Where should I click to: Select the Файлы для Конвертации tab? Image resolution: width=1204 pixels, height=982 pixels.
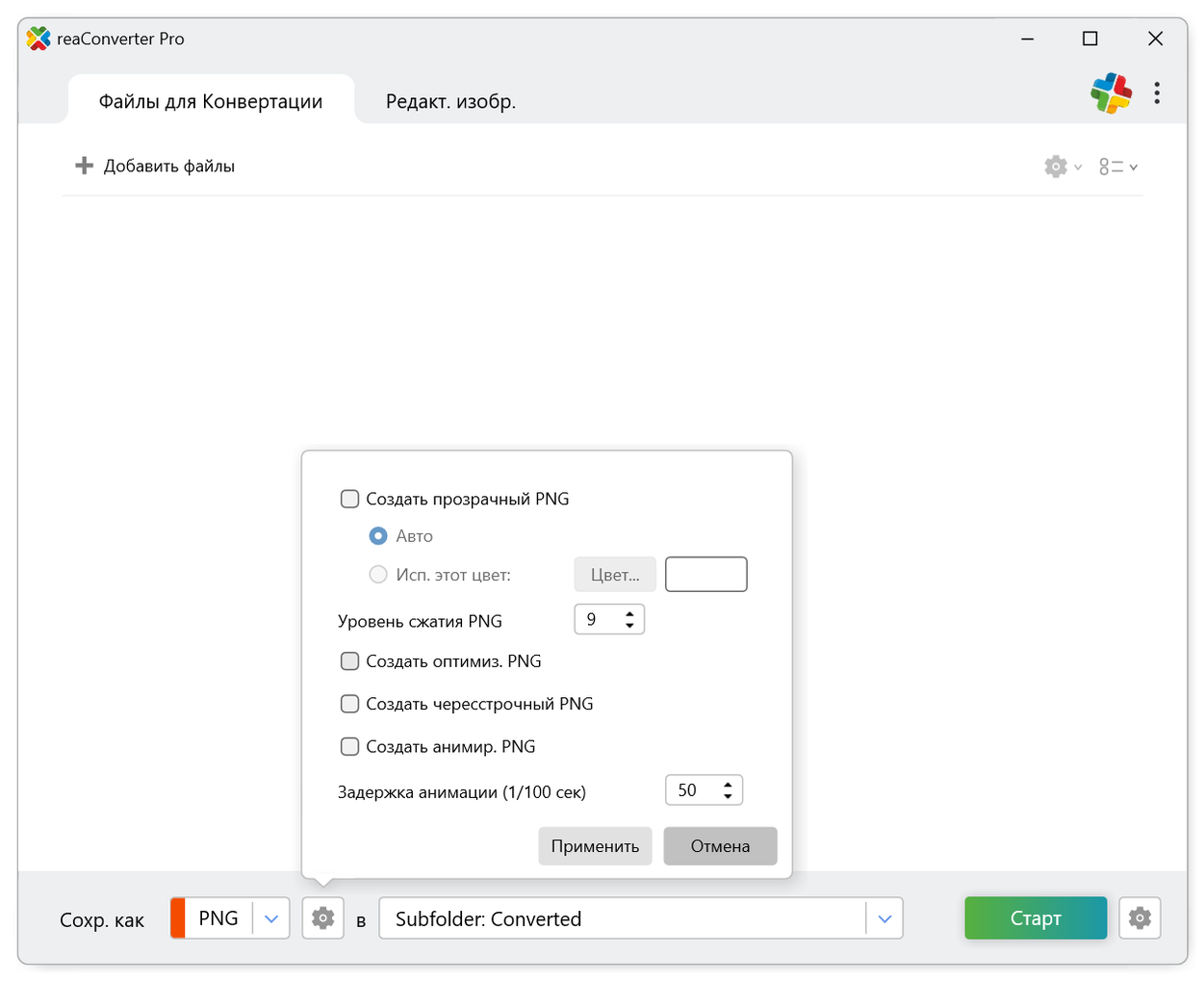pyautogui.click(x=211, y=101)
